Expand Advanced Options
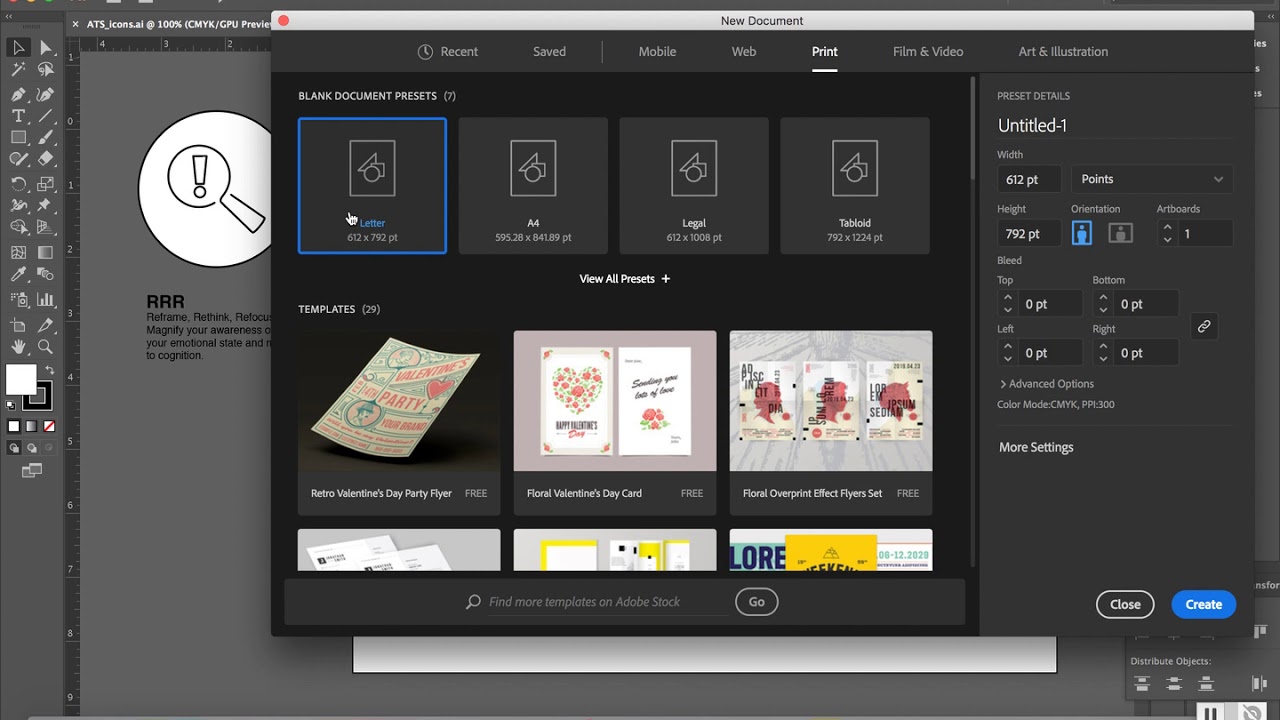The height and width of the screenshot is (720, 1280). 1046,384
